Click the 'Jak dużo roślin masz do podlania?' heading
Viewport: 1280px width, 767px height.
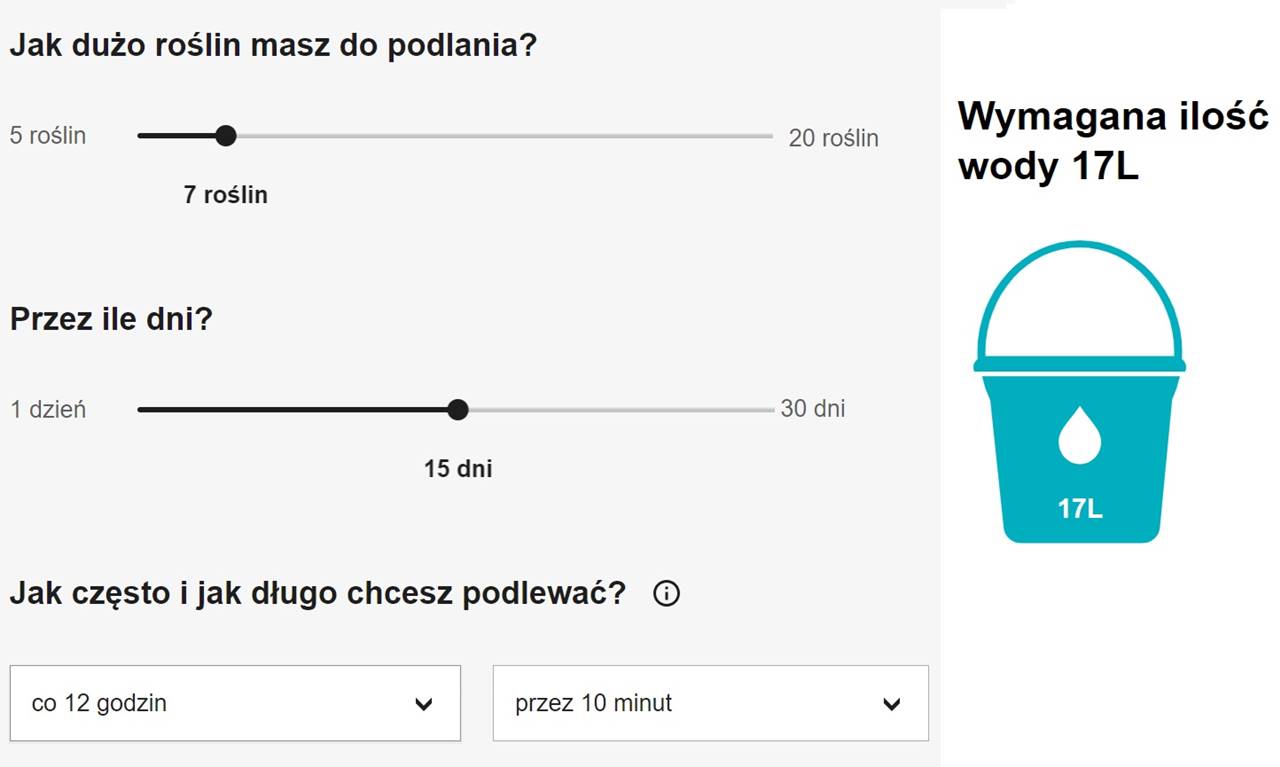[273, 44]
